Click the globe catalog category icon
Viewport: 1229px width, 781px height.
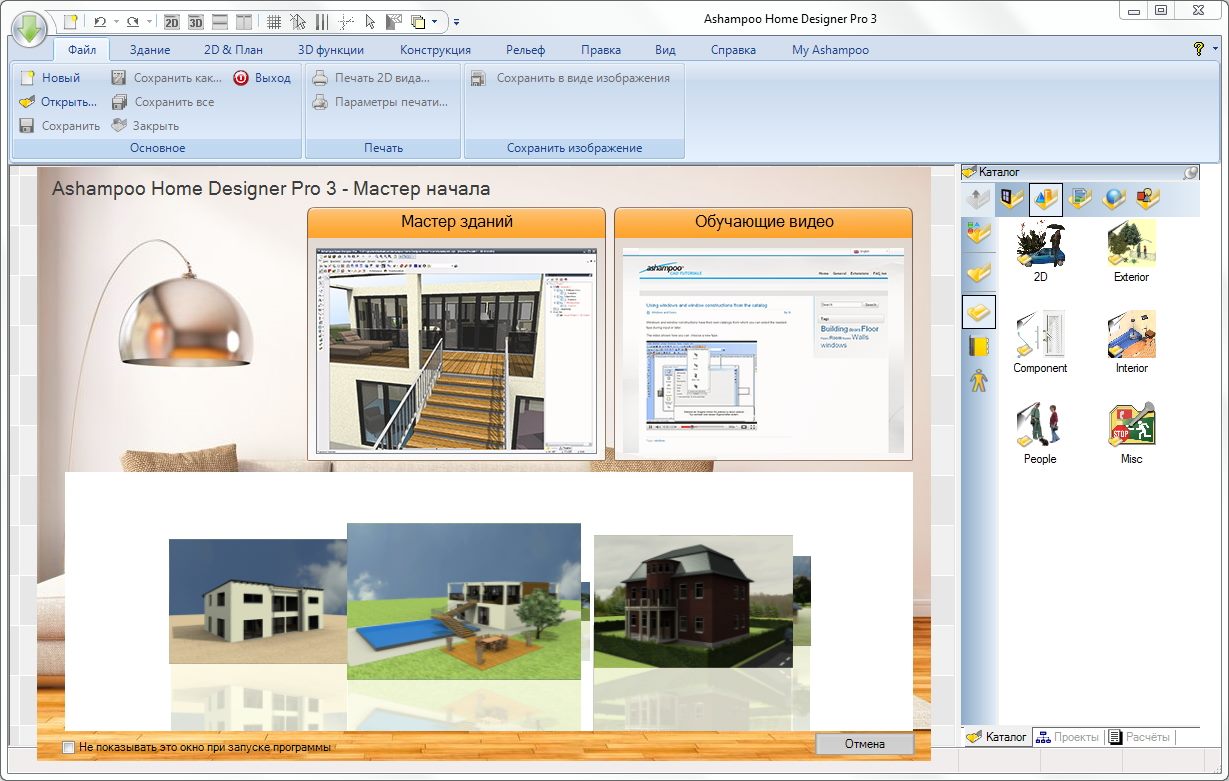(x=1113, y=200)
